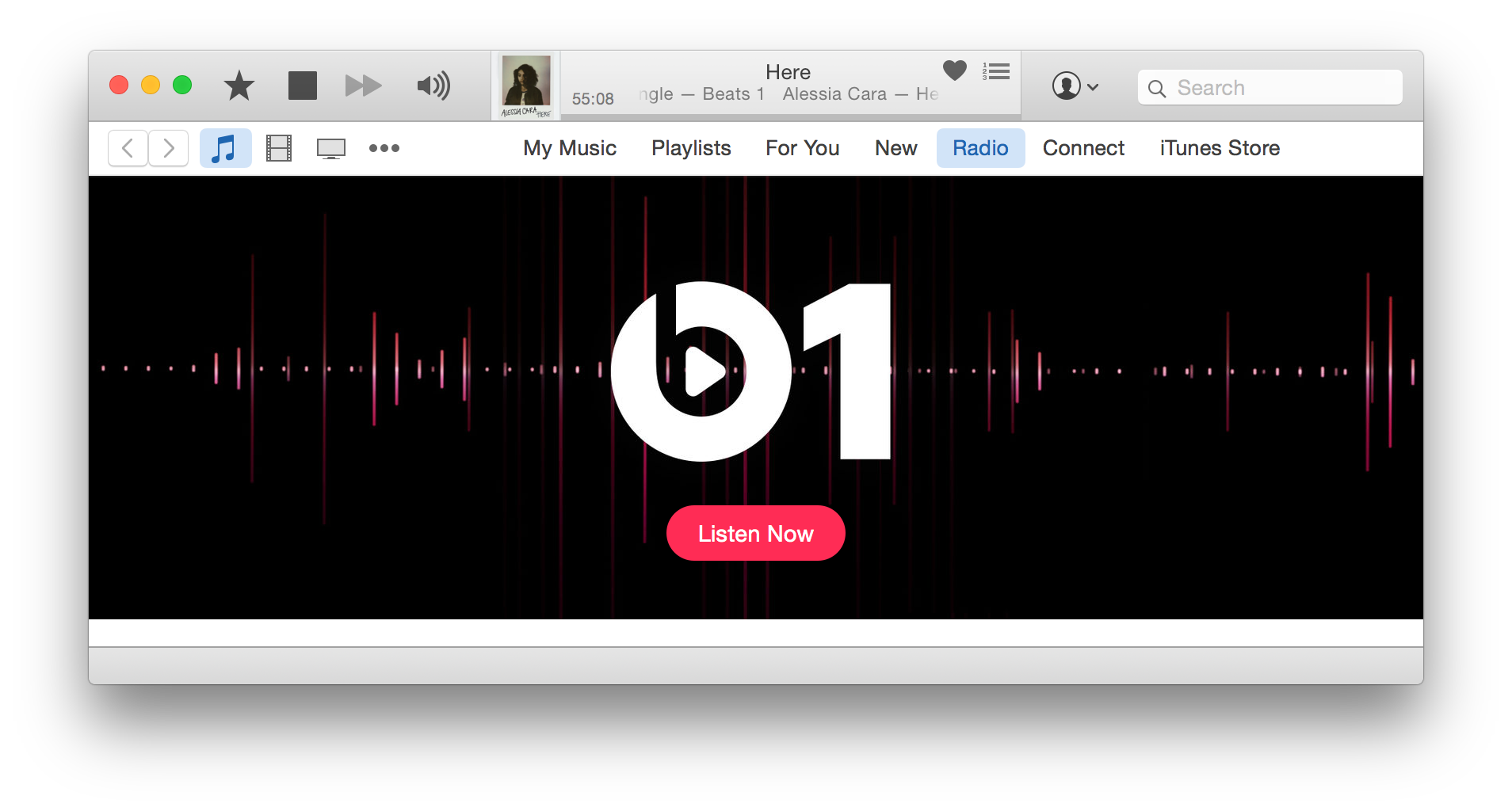Minimize the window with yellow button
The image size is (1512, 811).
(151, 85)
